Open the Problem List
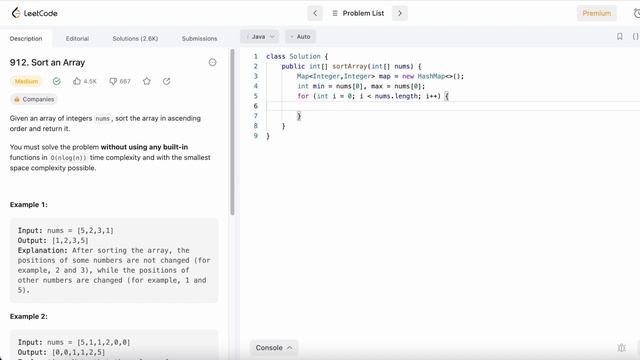The width and height of the screenshot is (640, 360). point(358,13)
